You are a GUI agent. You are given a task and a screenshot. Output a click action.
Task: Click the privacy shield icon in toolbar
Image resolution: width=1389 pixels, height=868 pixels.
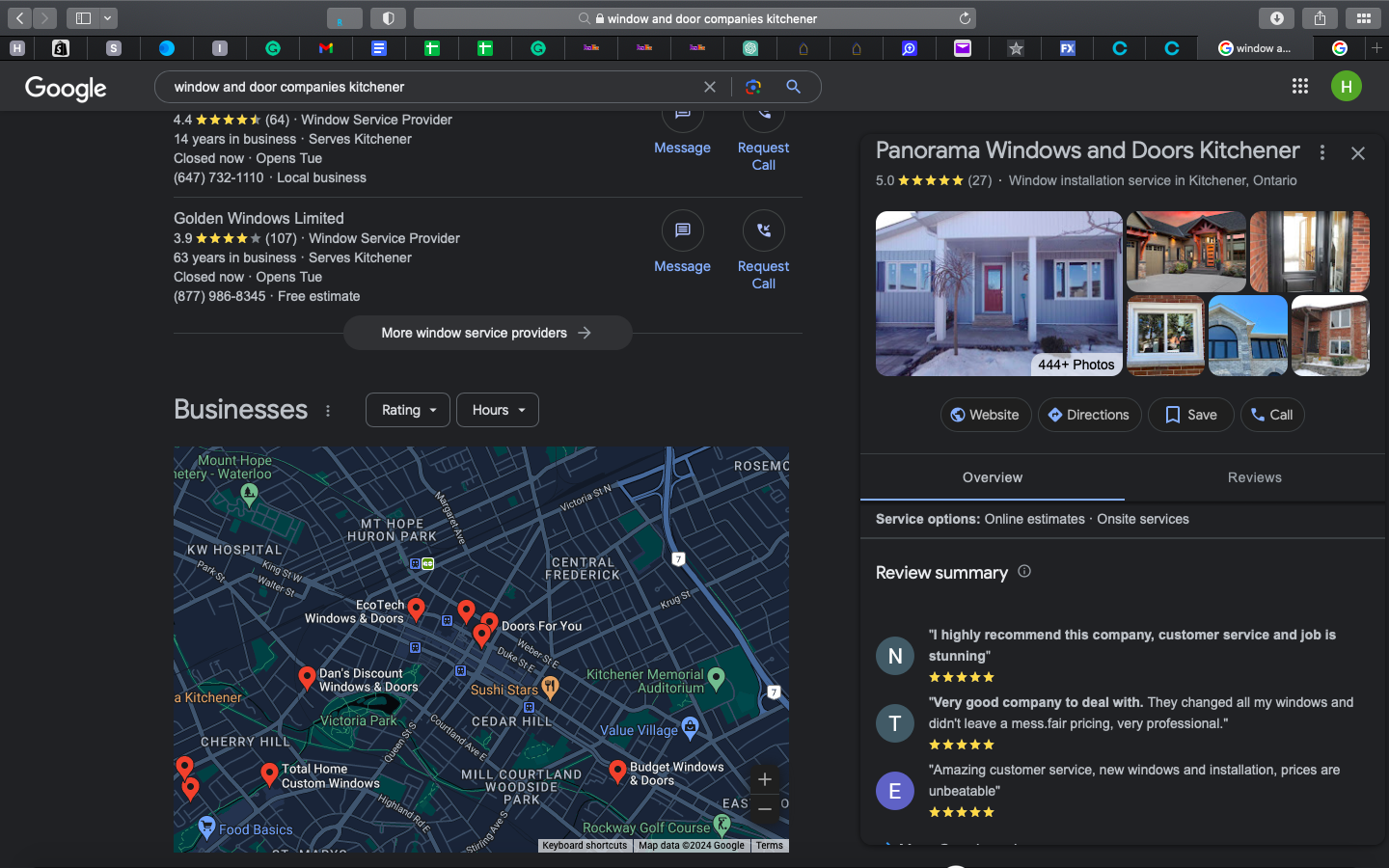pos(388,18)
